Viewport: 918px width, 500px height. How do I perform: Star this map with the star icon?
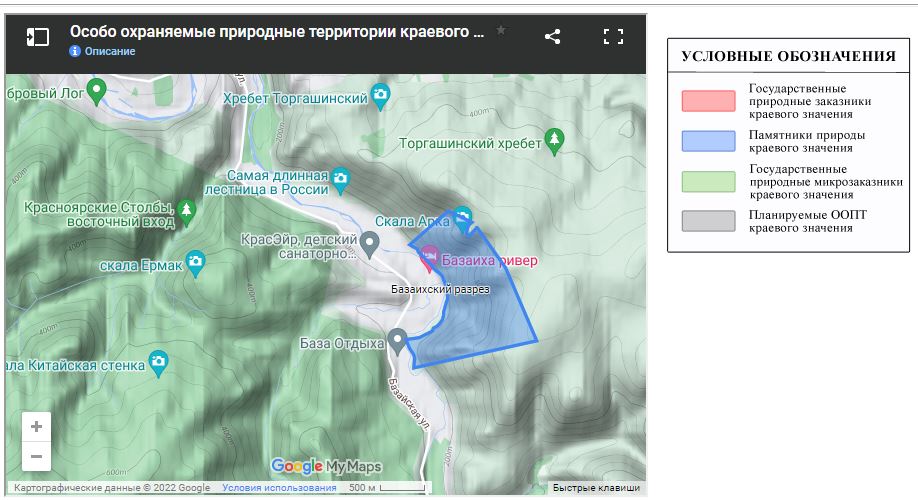[x=501, y=30]
